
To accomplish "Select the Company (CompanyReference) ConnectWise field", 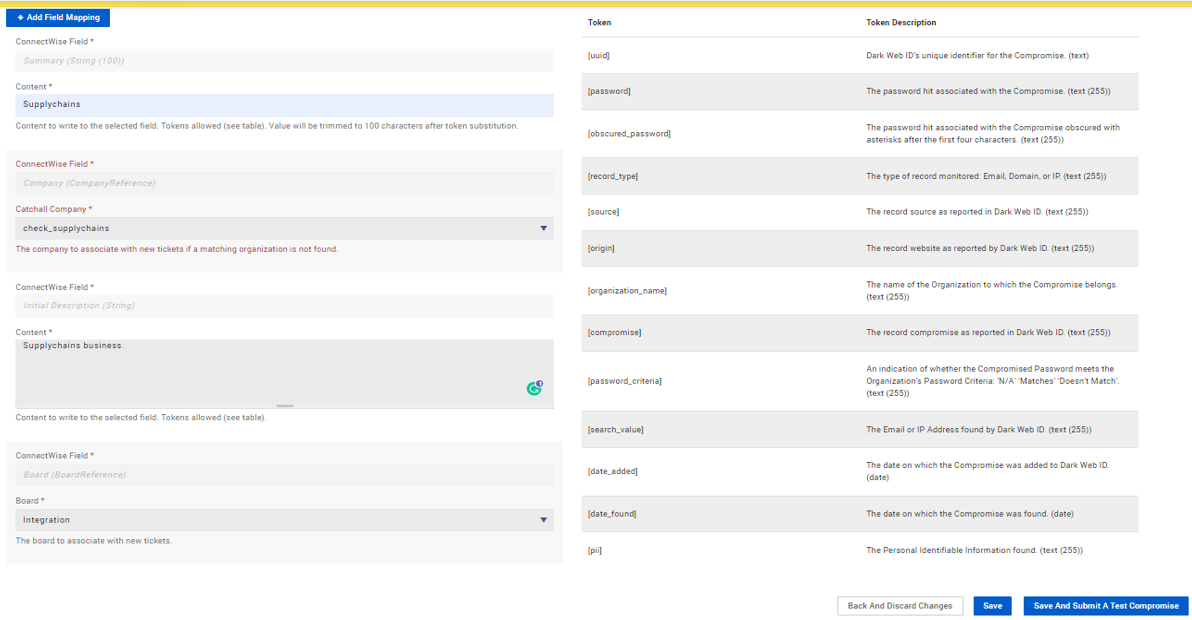I will (x=284, y=183).
